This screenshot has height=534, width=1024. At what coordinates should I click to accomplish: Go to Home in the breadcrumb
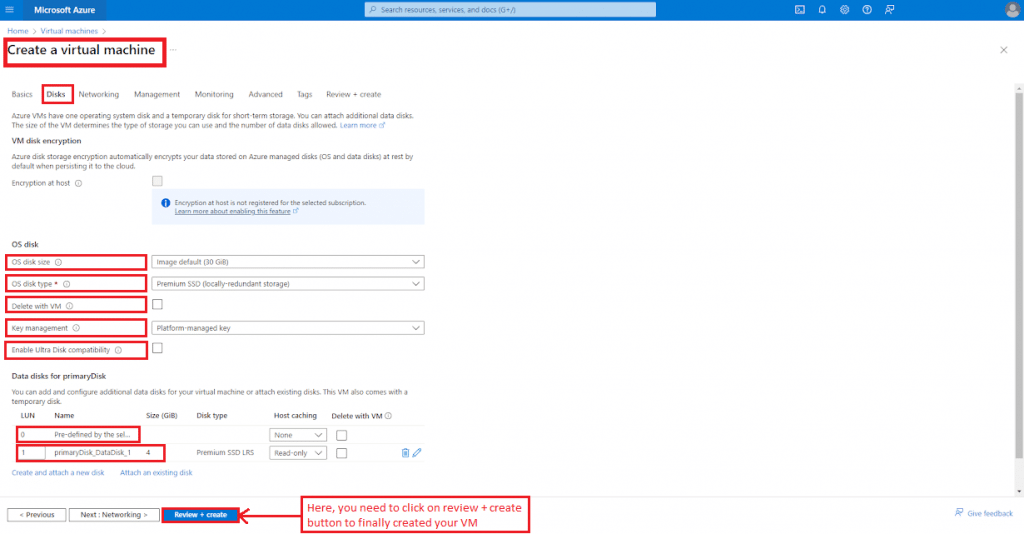pyautogui.click(x=18, y=31)
